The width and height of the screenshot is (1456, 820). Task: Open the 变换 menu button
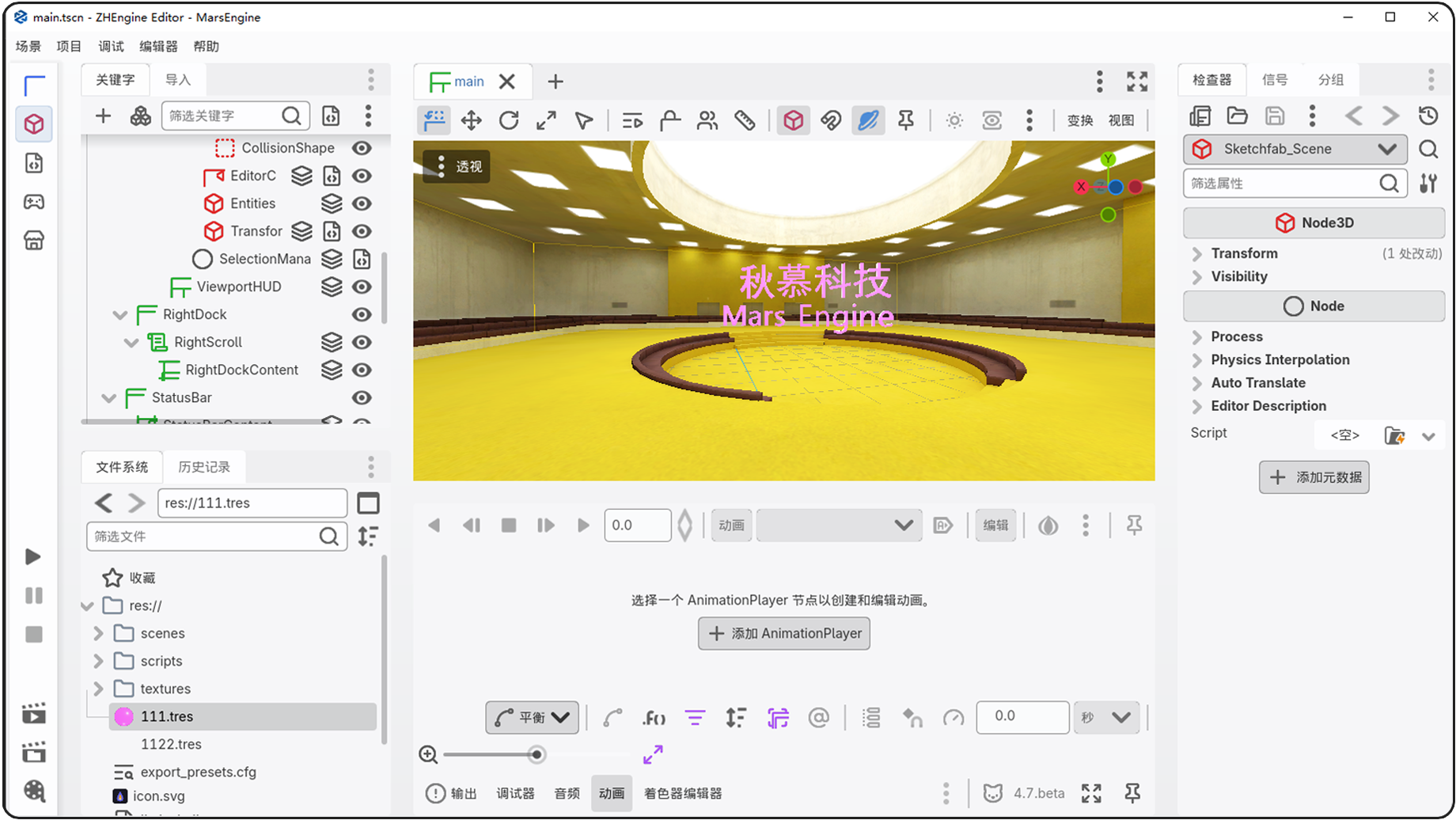[x=1080, y=120]
